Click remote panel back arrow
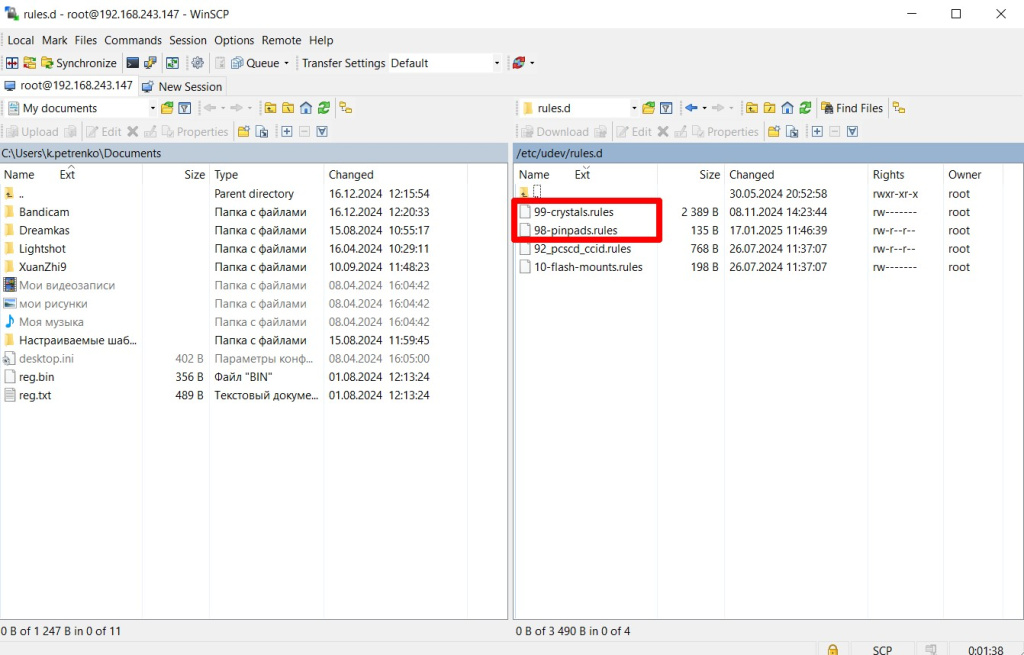The width and height of the screenshot is (1024, 655). click(x=691, y=108)
